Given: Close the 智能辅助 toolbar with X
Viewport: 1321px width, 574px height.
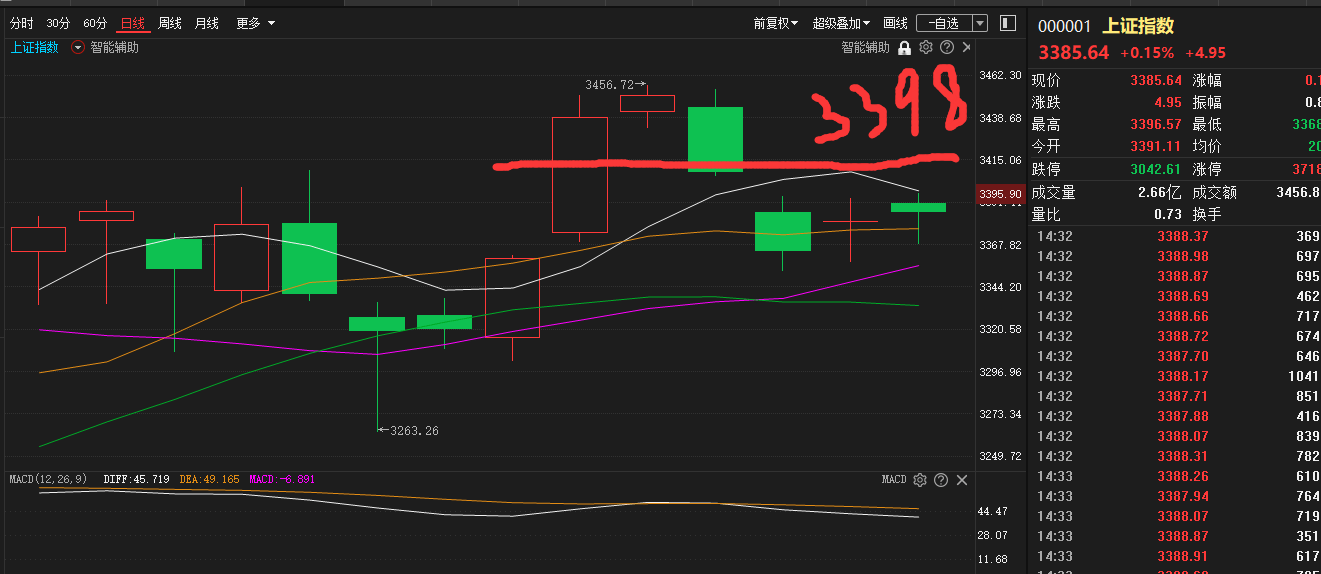Looking at the screenshot, I should (966, 47).
